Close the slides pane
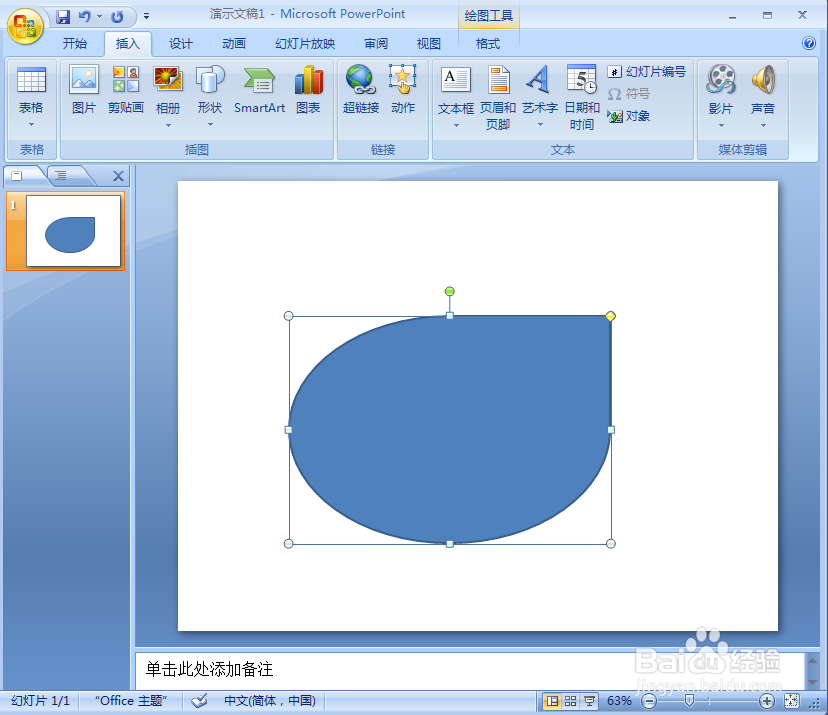 (118, 176)
